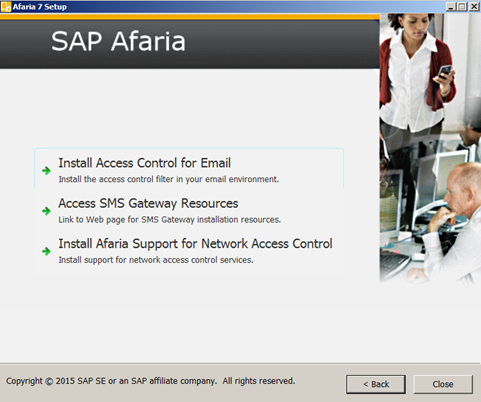Maximize the Afaria 7 Setup window
The image size is (481, 402).
462,6
